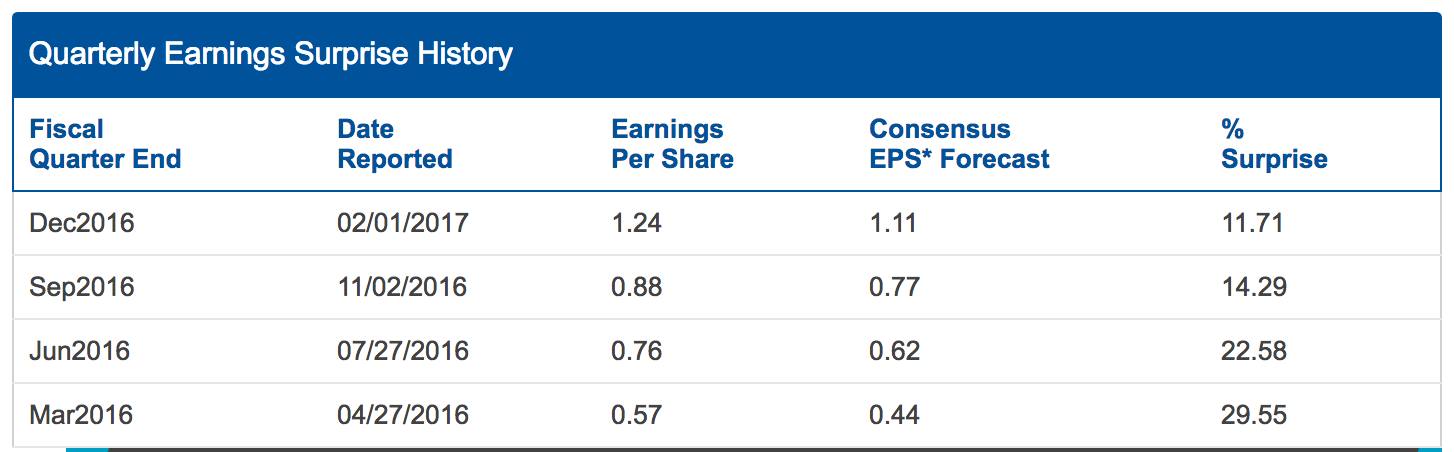1454x452 pixels.
Task: Select the Consensus EPS* Forecast header
Action: tap(959, 144)
